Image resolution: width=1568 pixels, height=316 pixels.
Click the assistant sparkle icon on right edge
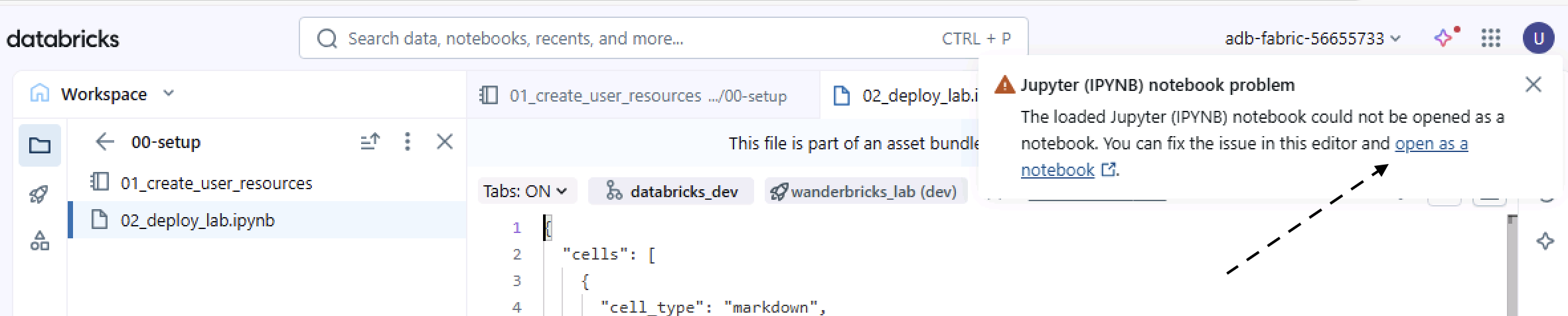1545,241
